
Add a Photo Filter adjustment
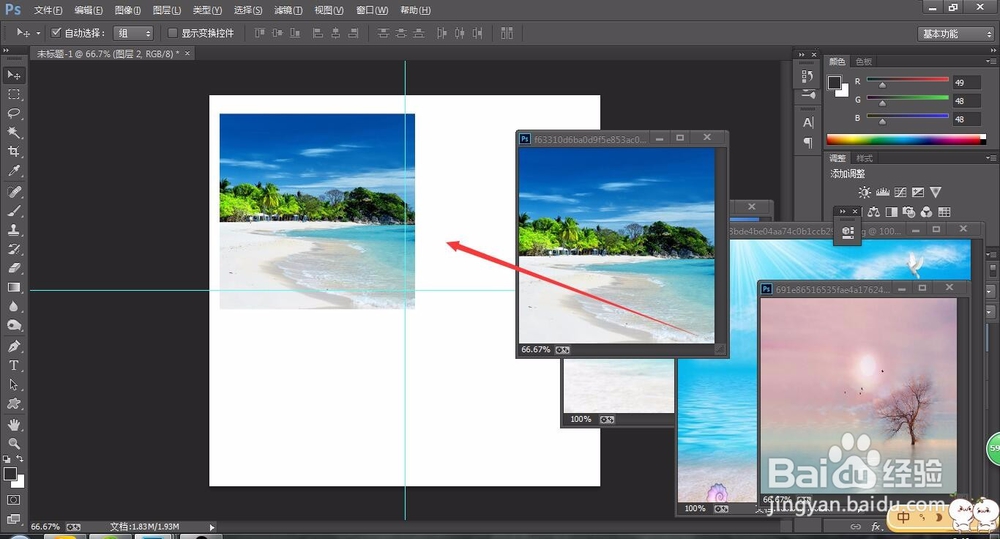click(x=909, y=212)
